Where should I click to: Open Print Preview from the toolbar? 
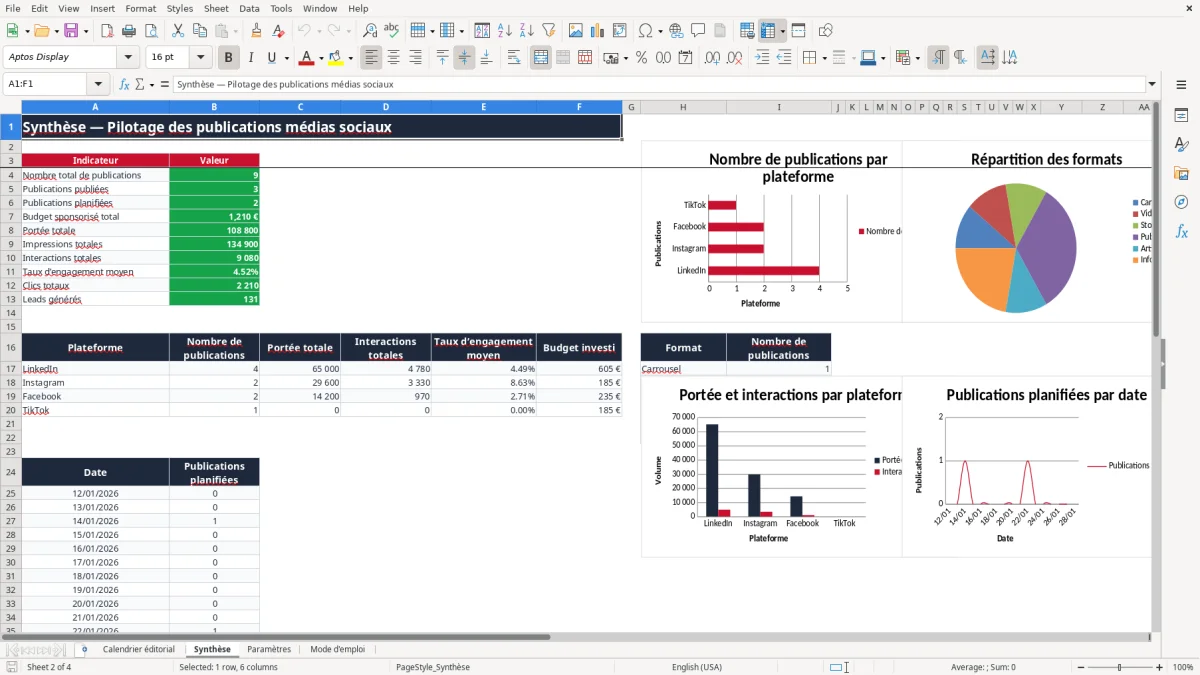tap(150, 31)
